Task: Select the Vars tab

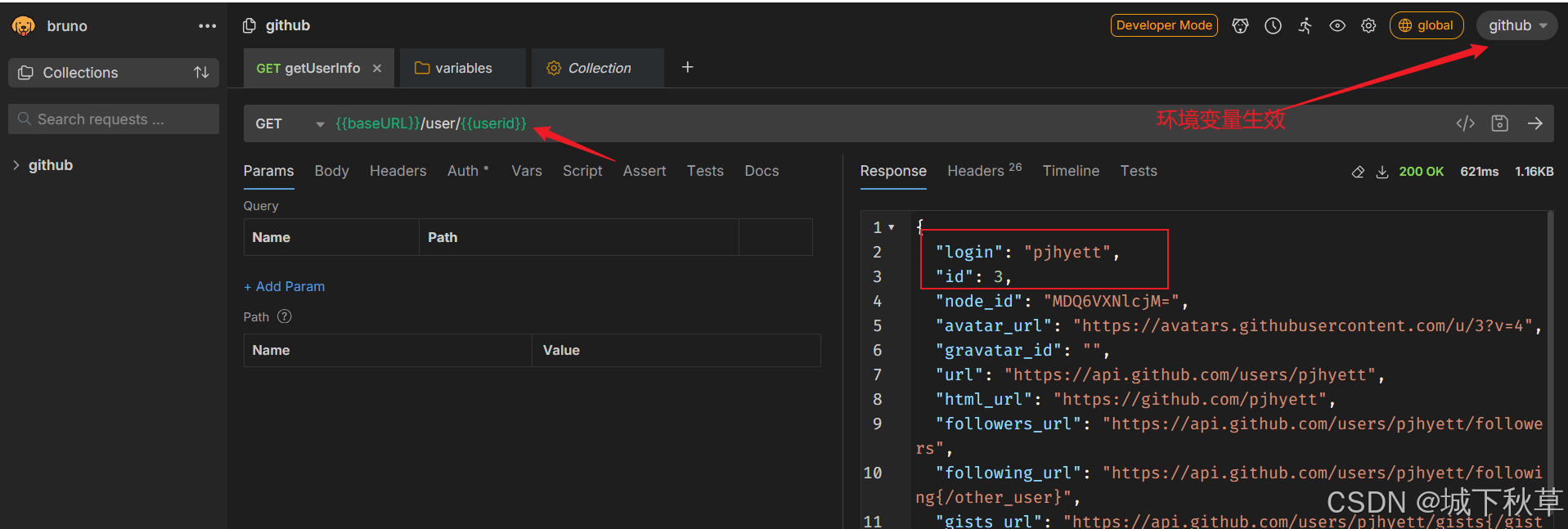Action: click(x=527, y=171)
